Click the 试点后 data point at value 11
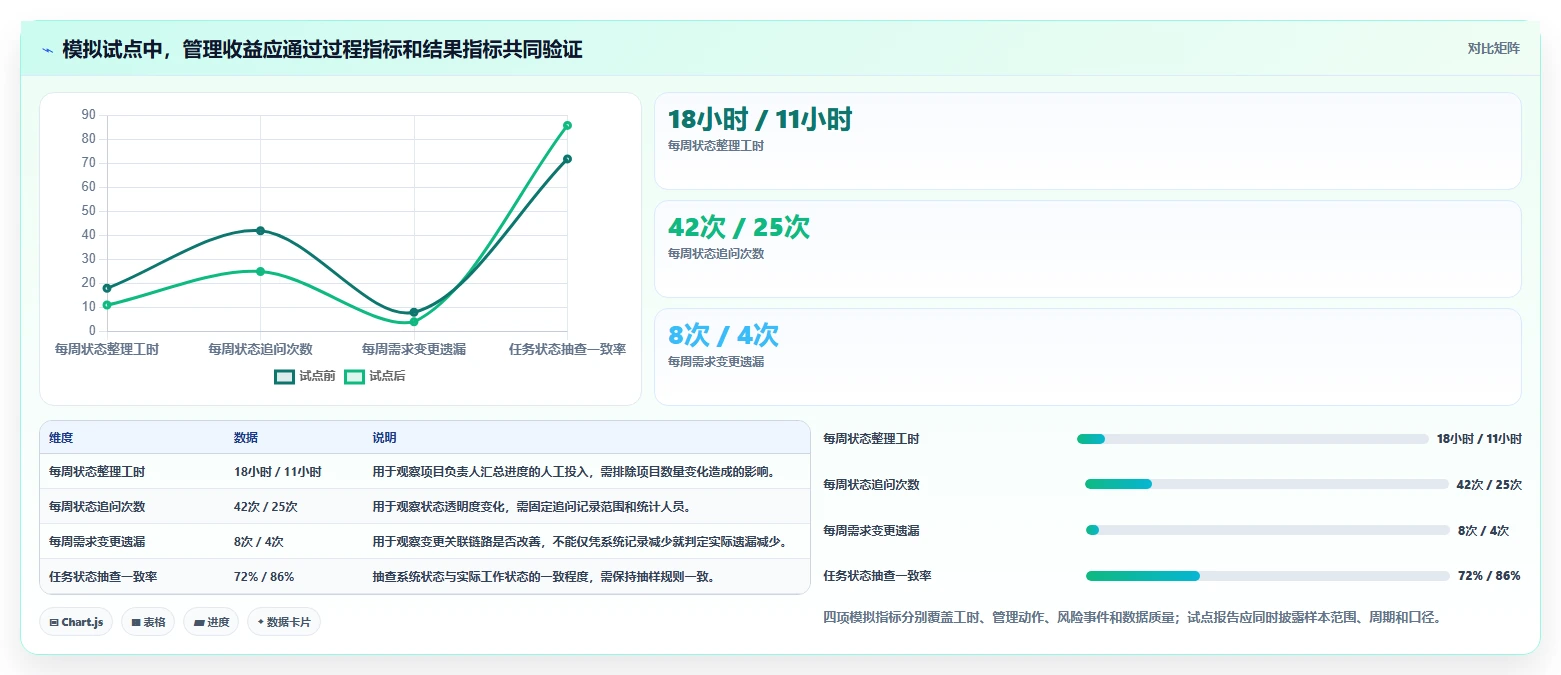This screenshot has height=675, width=1561. 107,305
